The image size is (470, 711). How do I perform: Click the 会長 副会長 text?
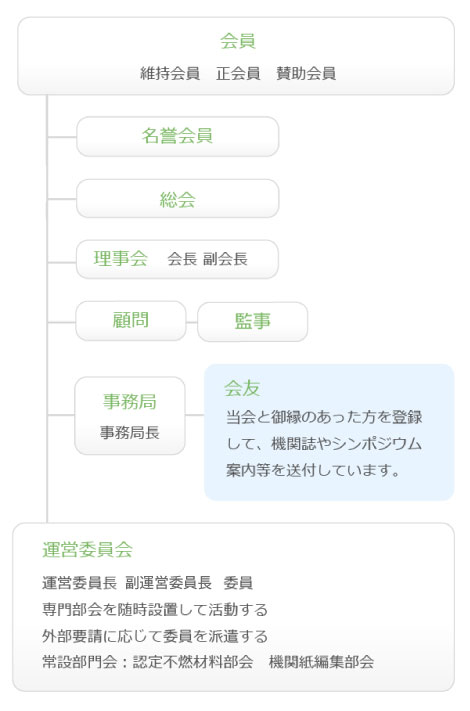[x=208, y=259]
